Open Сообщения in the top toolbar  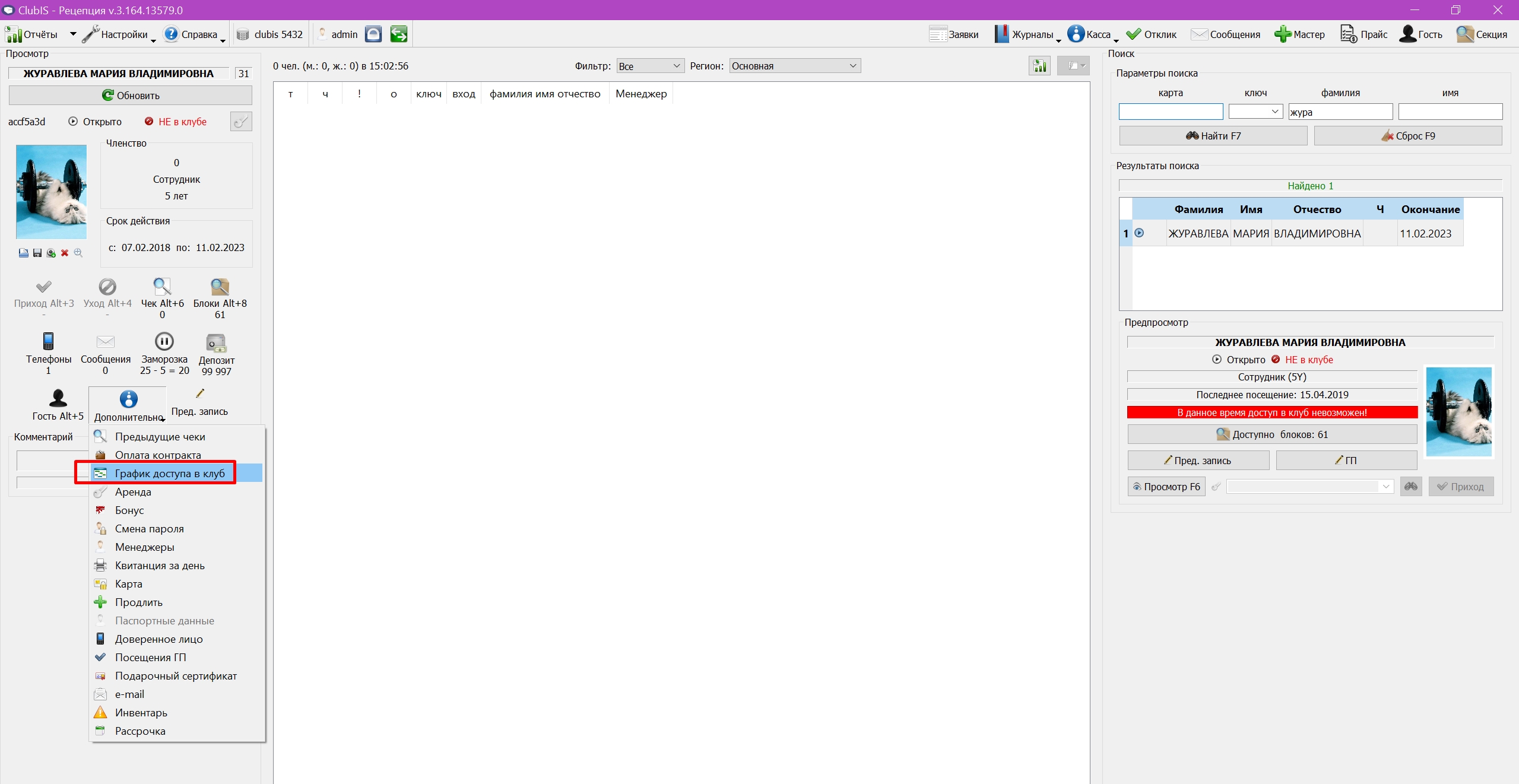(x=1225, y=34)
